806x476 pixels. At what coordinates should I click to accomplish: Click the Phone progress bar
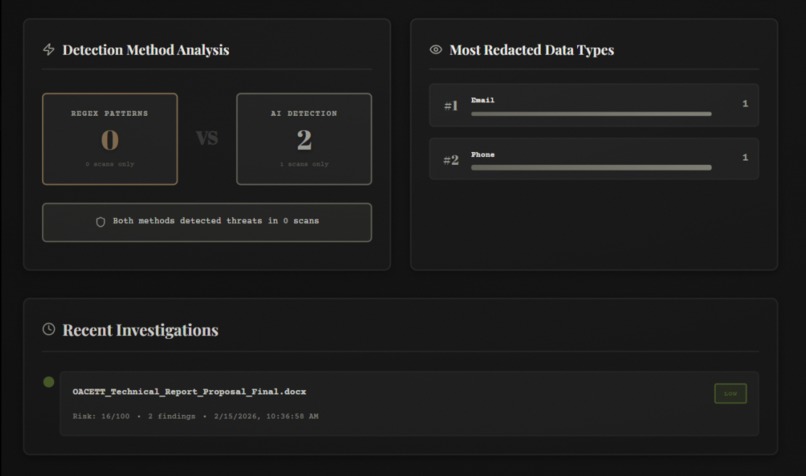tap(591, 168)
